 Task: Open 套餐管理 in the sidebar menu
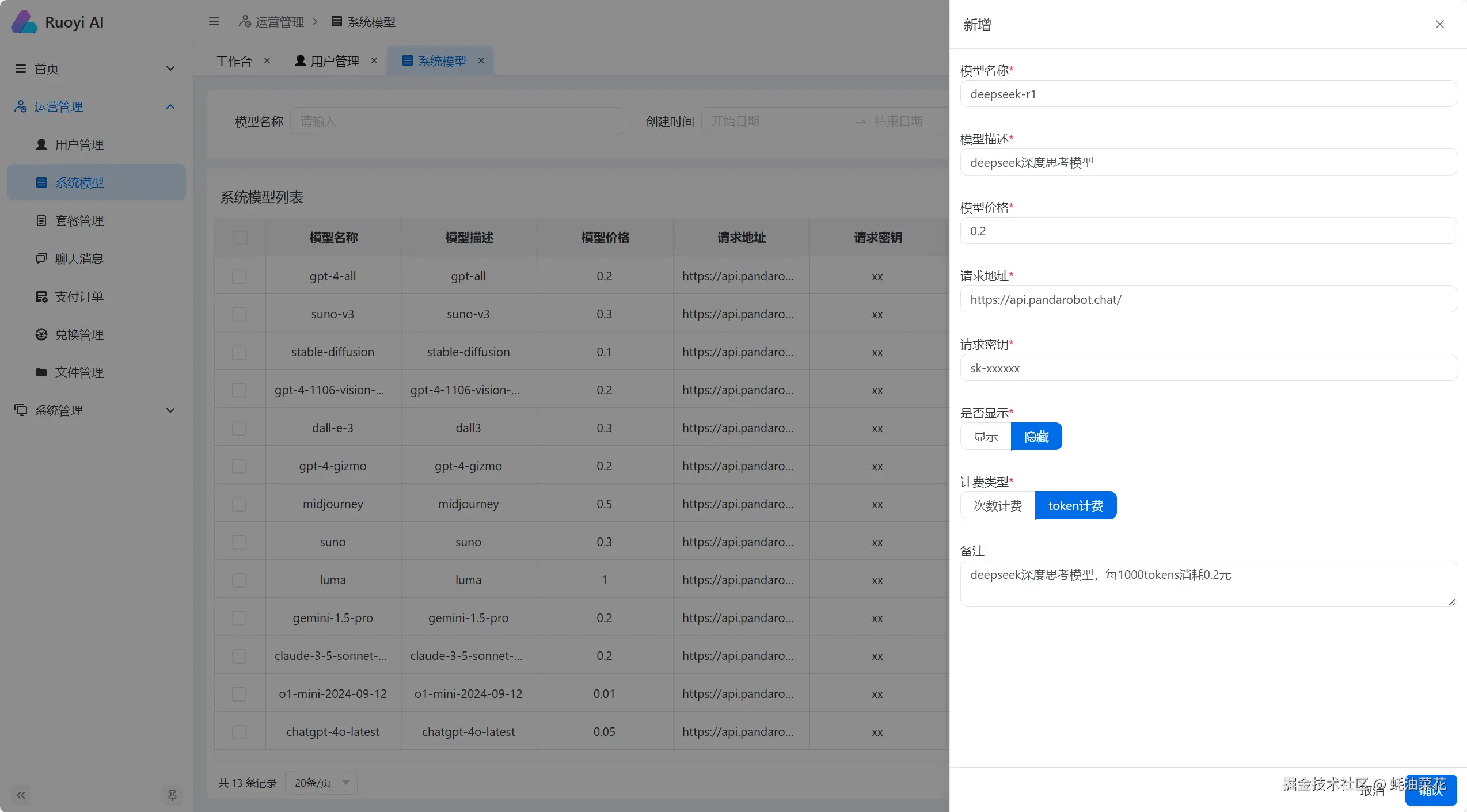tap(96, 220)
